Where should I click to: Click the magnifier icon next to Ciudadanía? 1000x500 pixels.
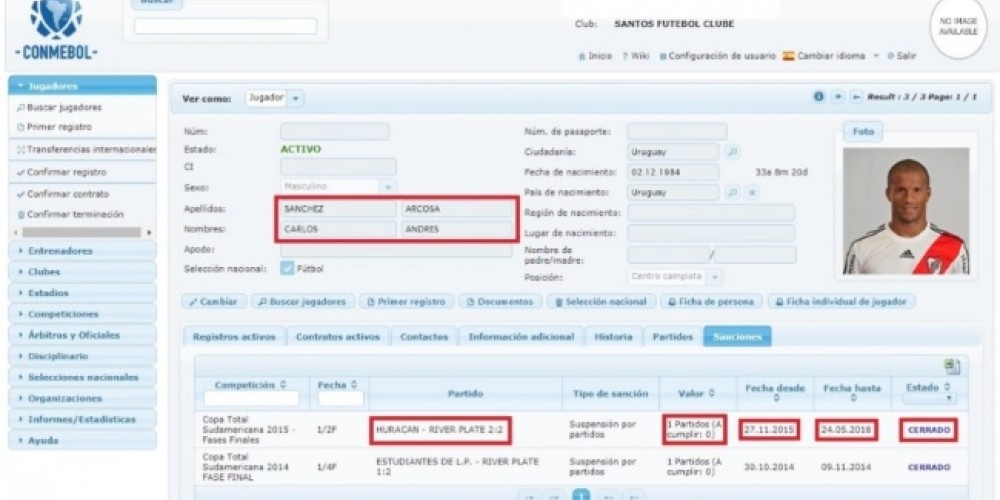coord(732,152)
